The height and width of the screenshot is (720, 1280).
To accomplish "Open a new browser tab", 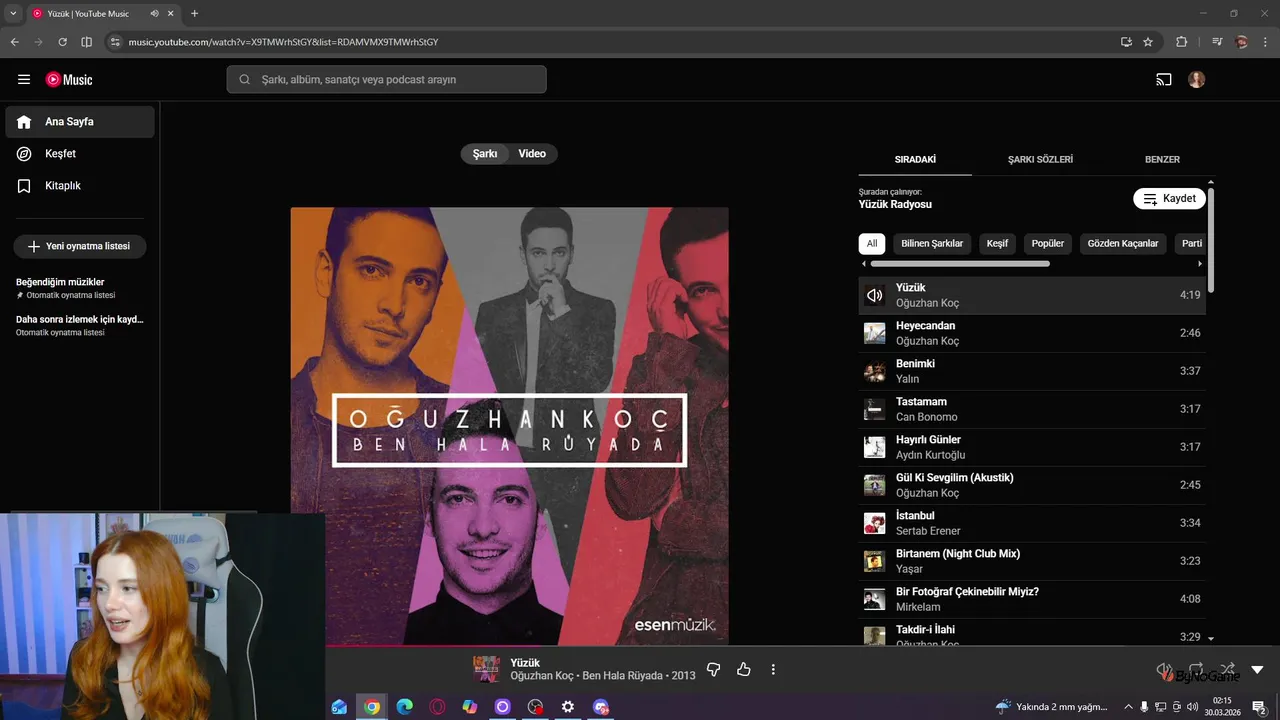I will pyautogui.click(x=194, y=14).
